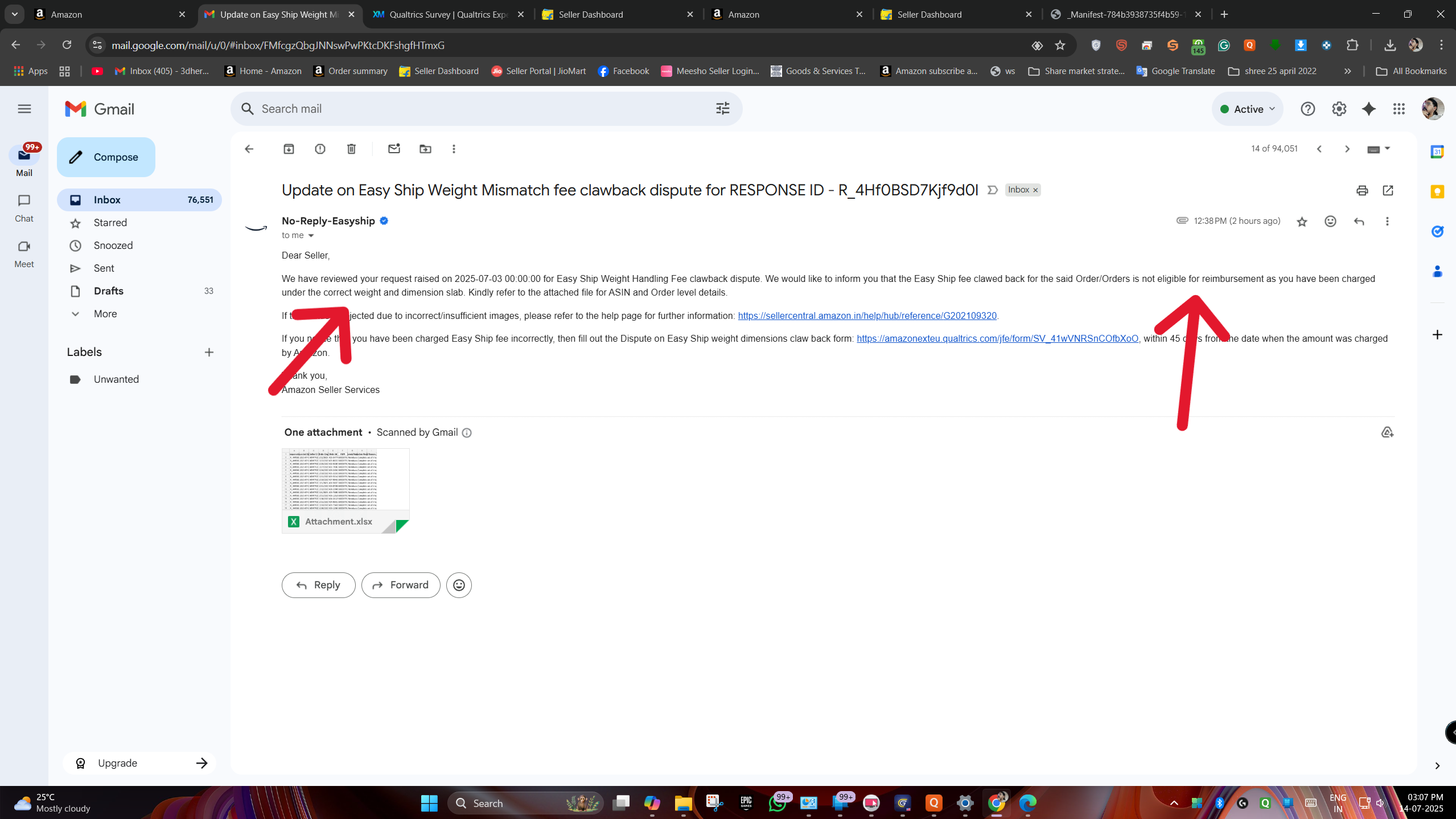The height and width of the screenshot is (819, 1456).
Task: Open the Drafts folder
Action: (139, 291)
